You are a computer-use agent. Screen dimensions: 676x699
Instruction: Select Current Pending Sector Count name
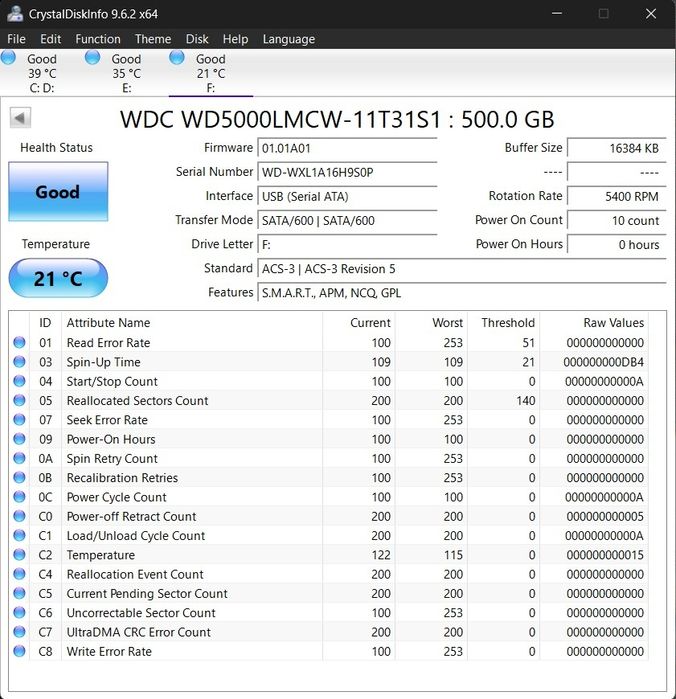(147, 594)
